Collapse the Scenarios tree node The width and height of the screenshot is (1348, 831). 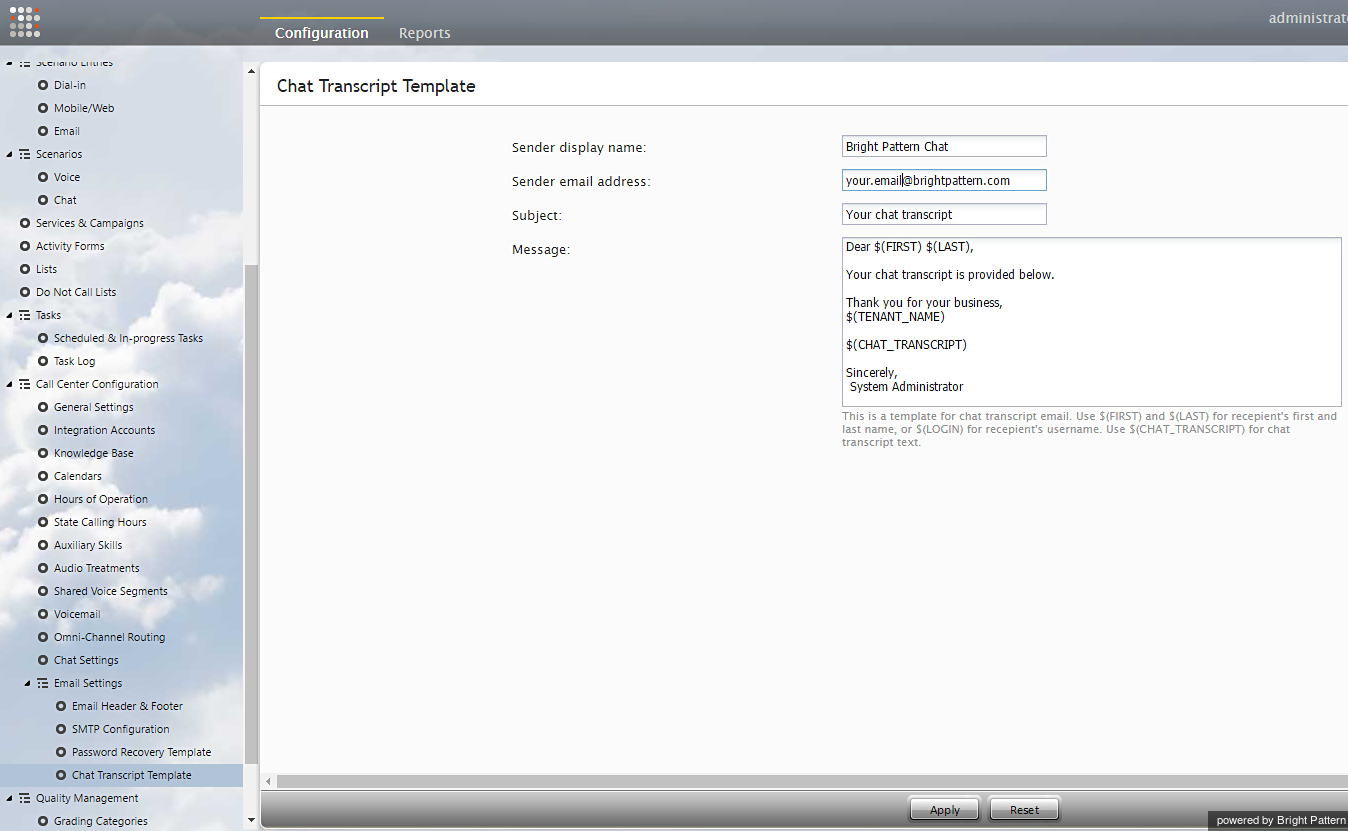pyautogui.click(x=10, y=154)
